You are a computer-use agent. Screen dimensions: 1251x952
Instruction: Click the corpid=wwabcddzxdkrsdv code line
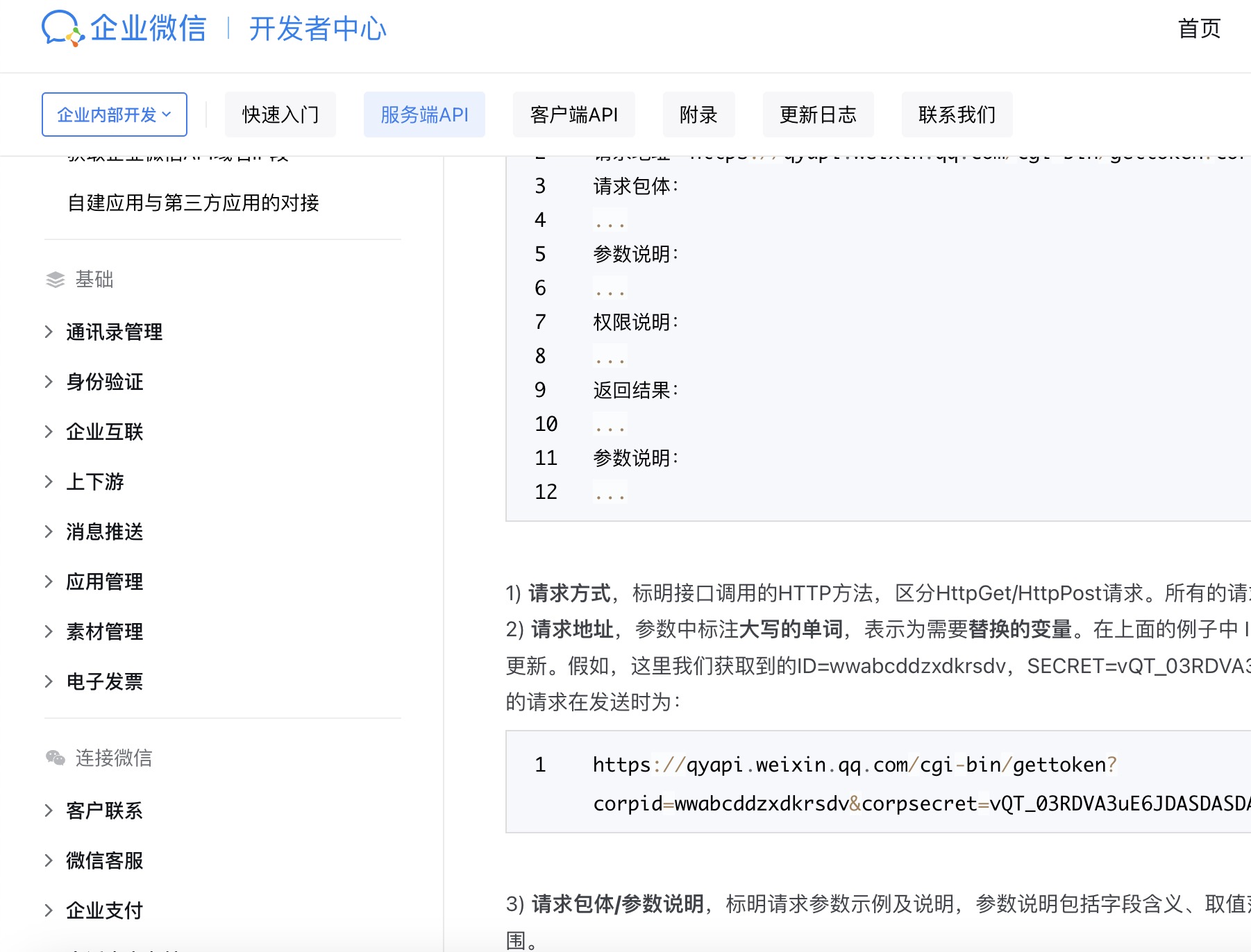(922, 804)
